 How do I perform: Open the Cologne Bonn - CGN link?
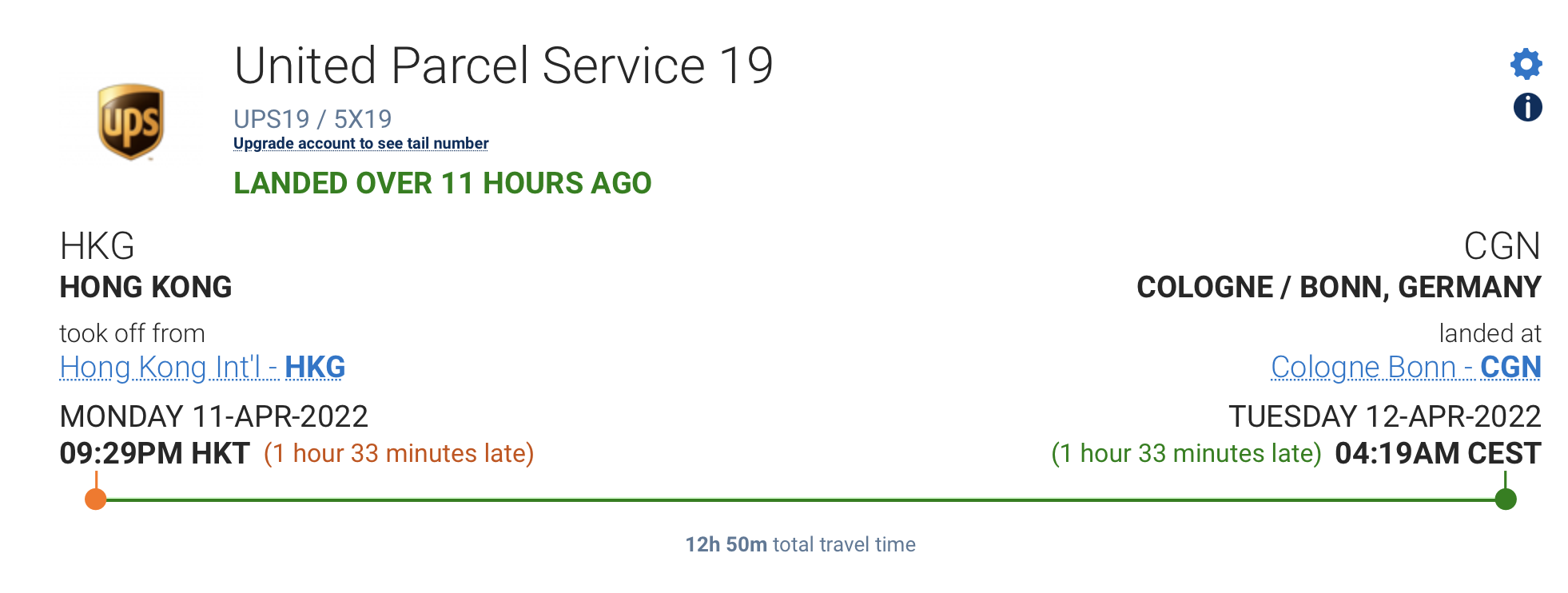click(1405, 367)
